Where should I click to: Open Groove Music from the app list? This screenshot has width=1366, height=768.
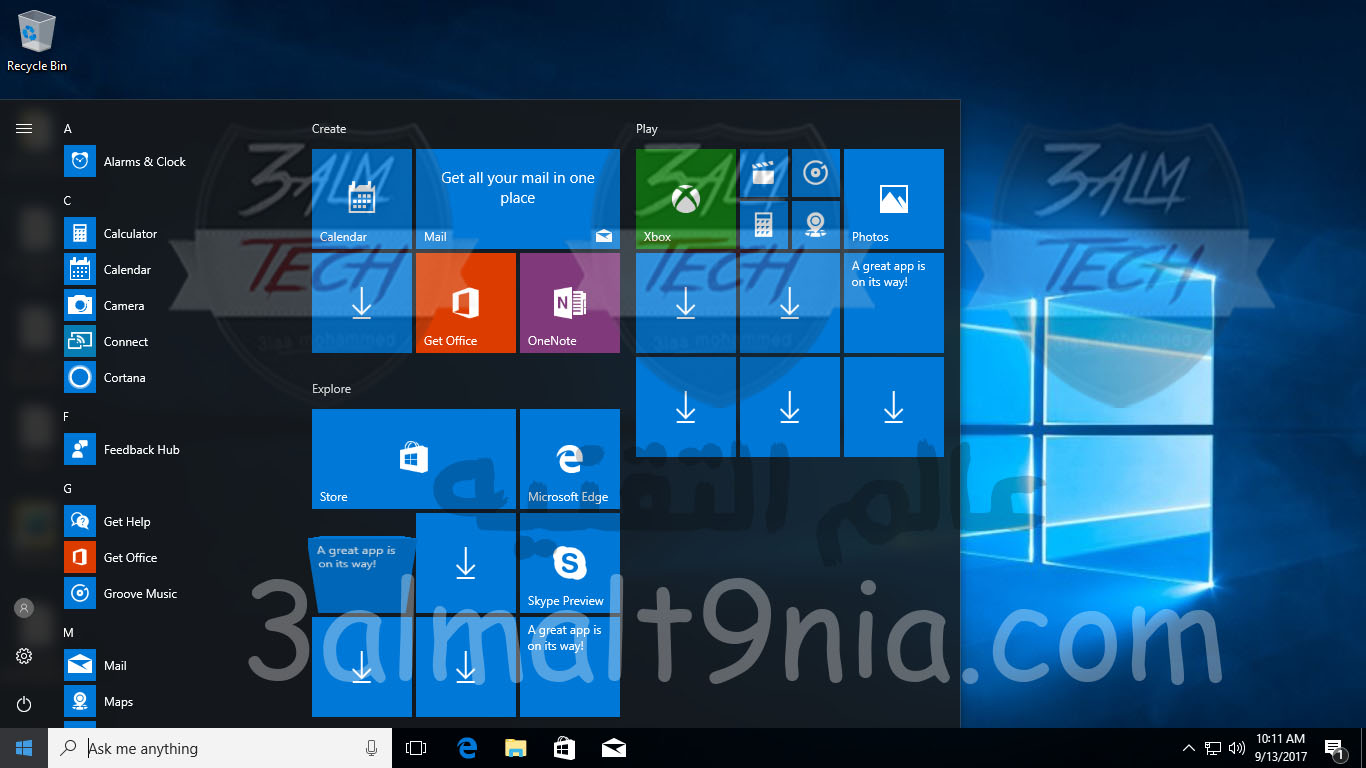tap(170, 594)
